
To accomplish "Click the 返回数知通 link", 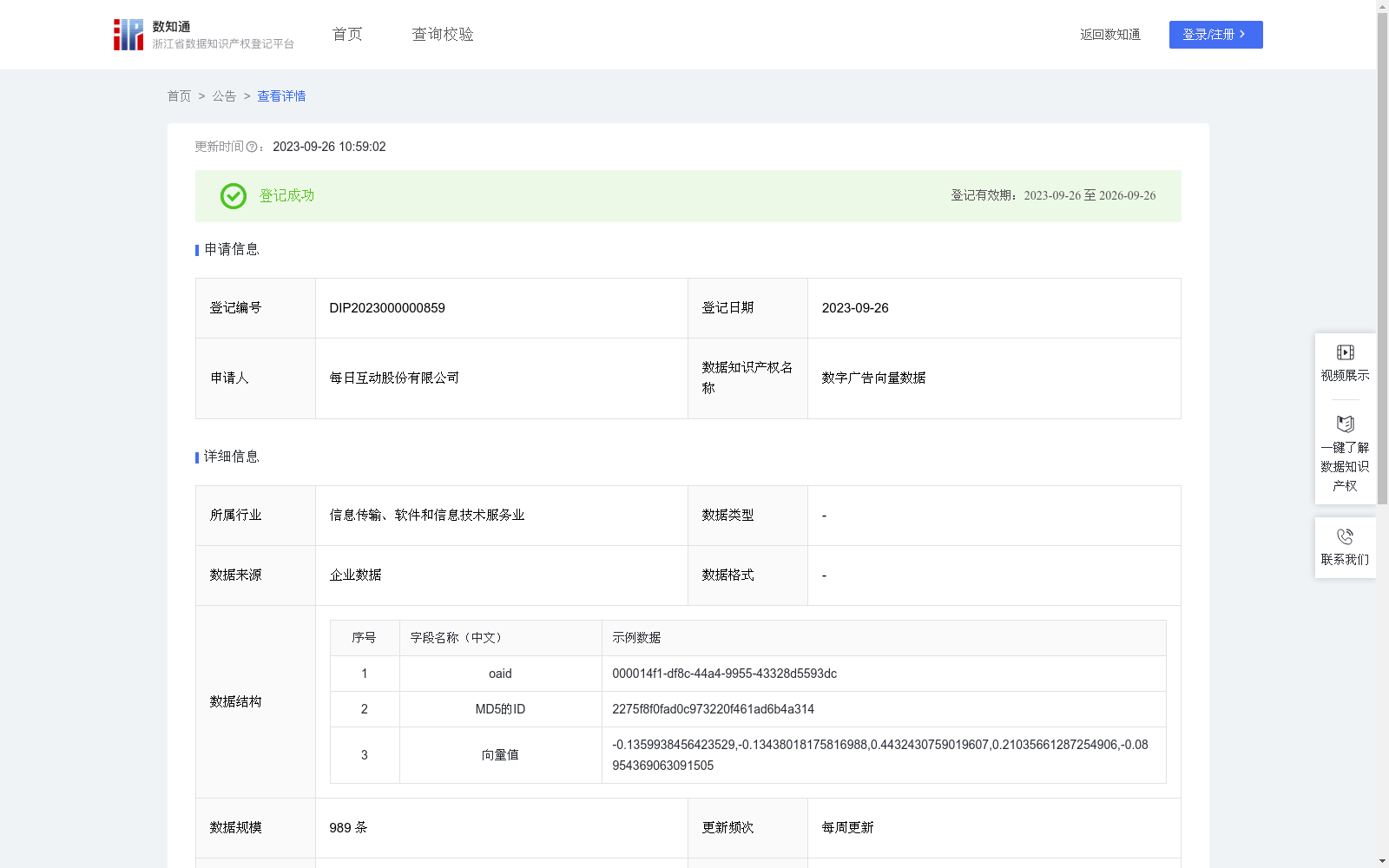I will pos(1110,35).
